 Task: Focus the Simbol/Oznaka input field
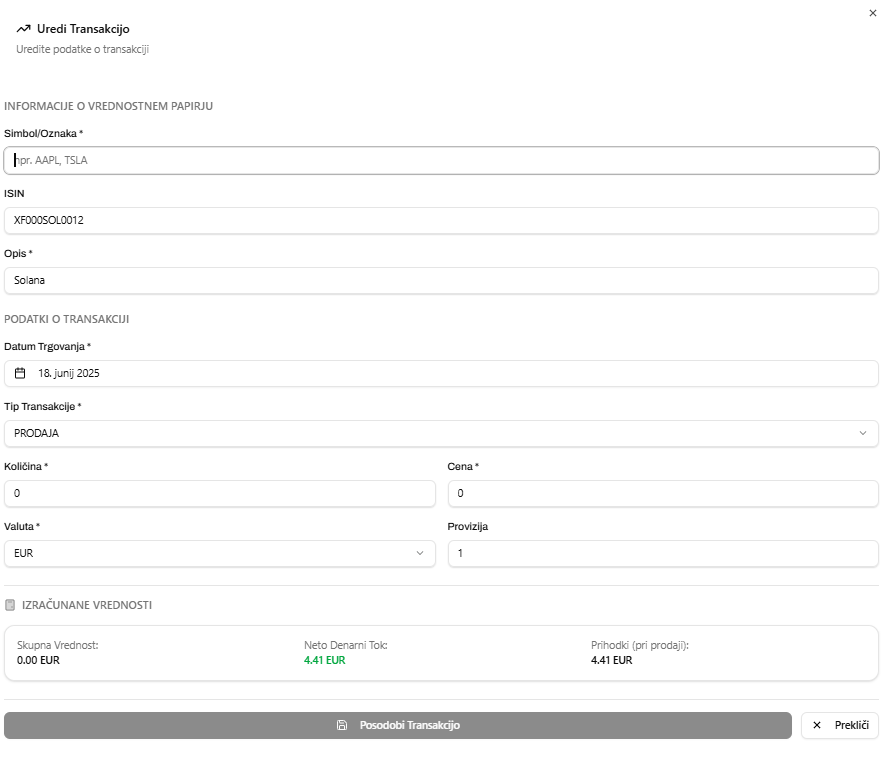[x=441, y=160]
